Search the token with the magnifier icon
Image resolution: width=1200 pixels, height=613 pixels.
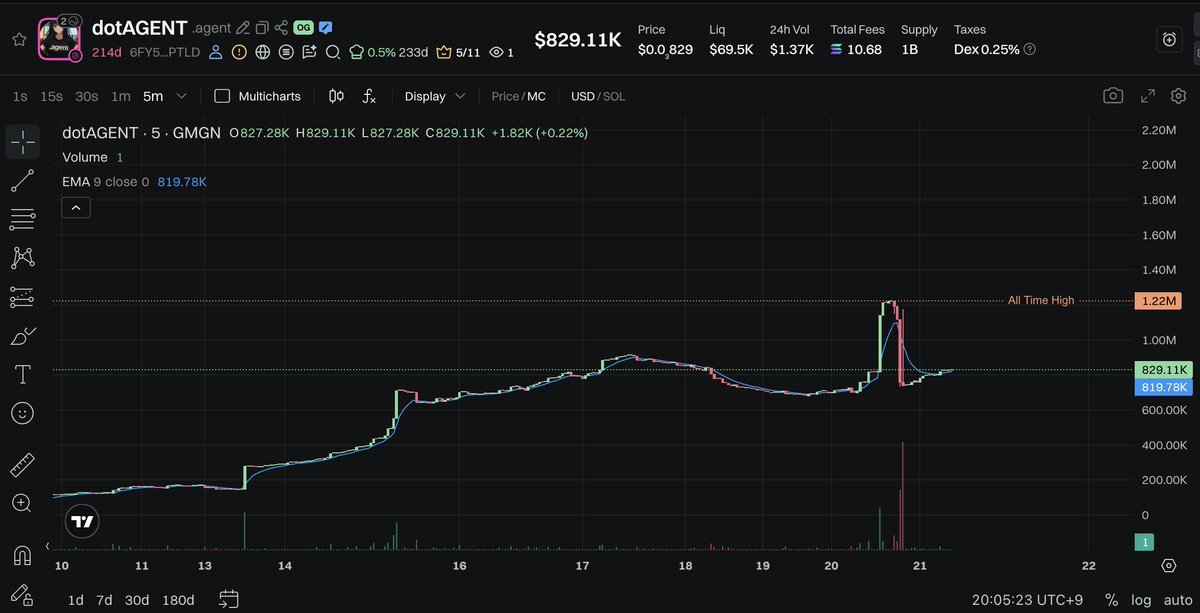(x=332, y=51)
